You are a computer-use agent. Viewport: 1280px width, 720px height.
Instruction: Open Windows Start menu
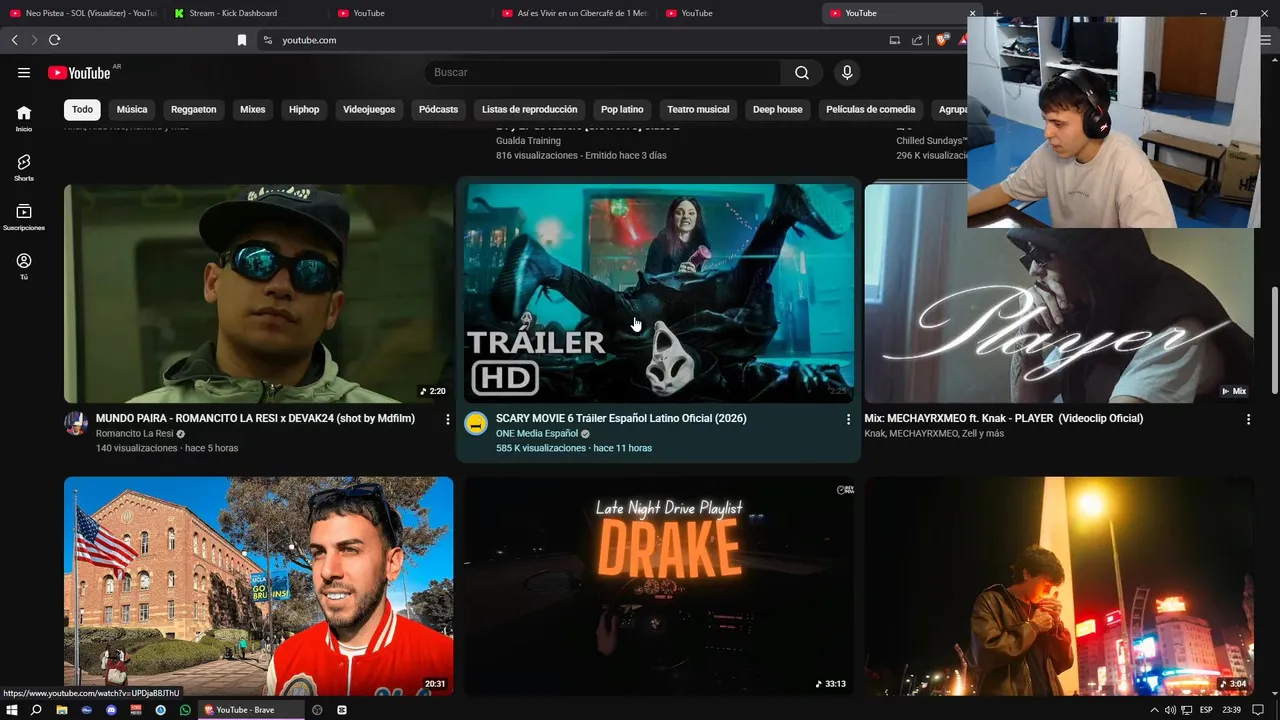coord(11,710)
